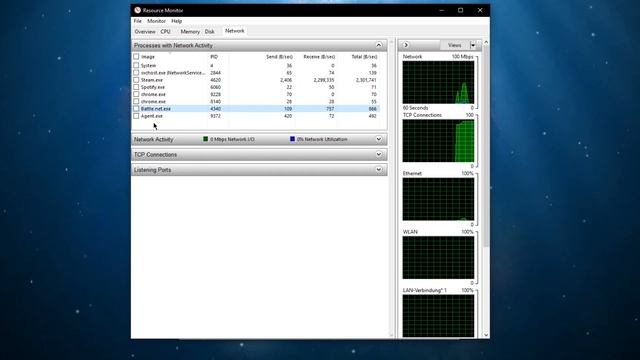Expand the TCP Connections section chevron
The height and width of the screenshot is (360, 640).
click(x=378, y=154)
